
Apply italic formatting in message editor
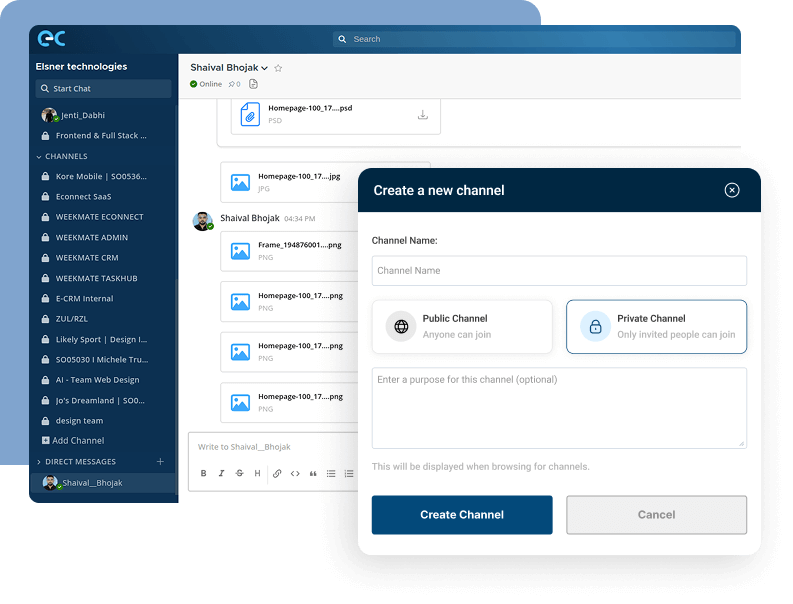[x=221, y=474]
